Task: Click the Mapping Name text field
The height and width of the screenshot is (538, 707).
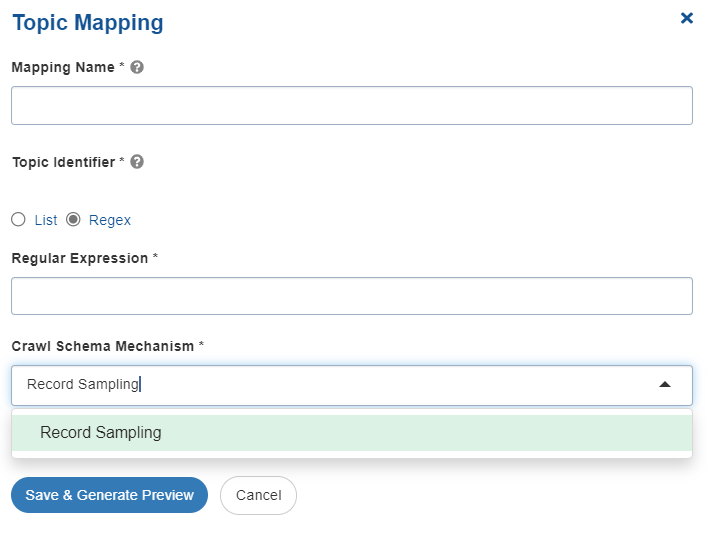Action: (x=352, y=106)
